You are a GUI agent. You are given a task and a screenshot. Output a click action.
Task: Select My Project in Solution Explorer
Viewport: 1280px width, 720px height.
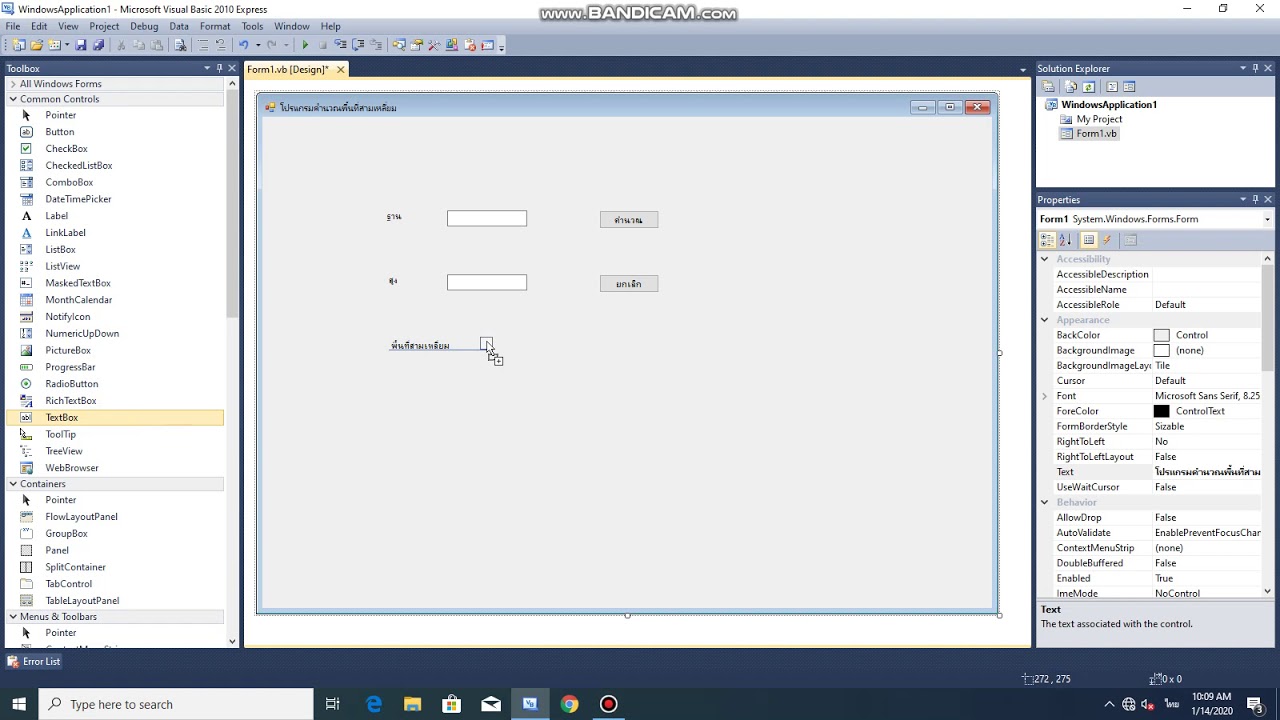pyautogui.click(x=1099, y=119)
